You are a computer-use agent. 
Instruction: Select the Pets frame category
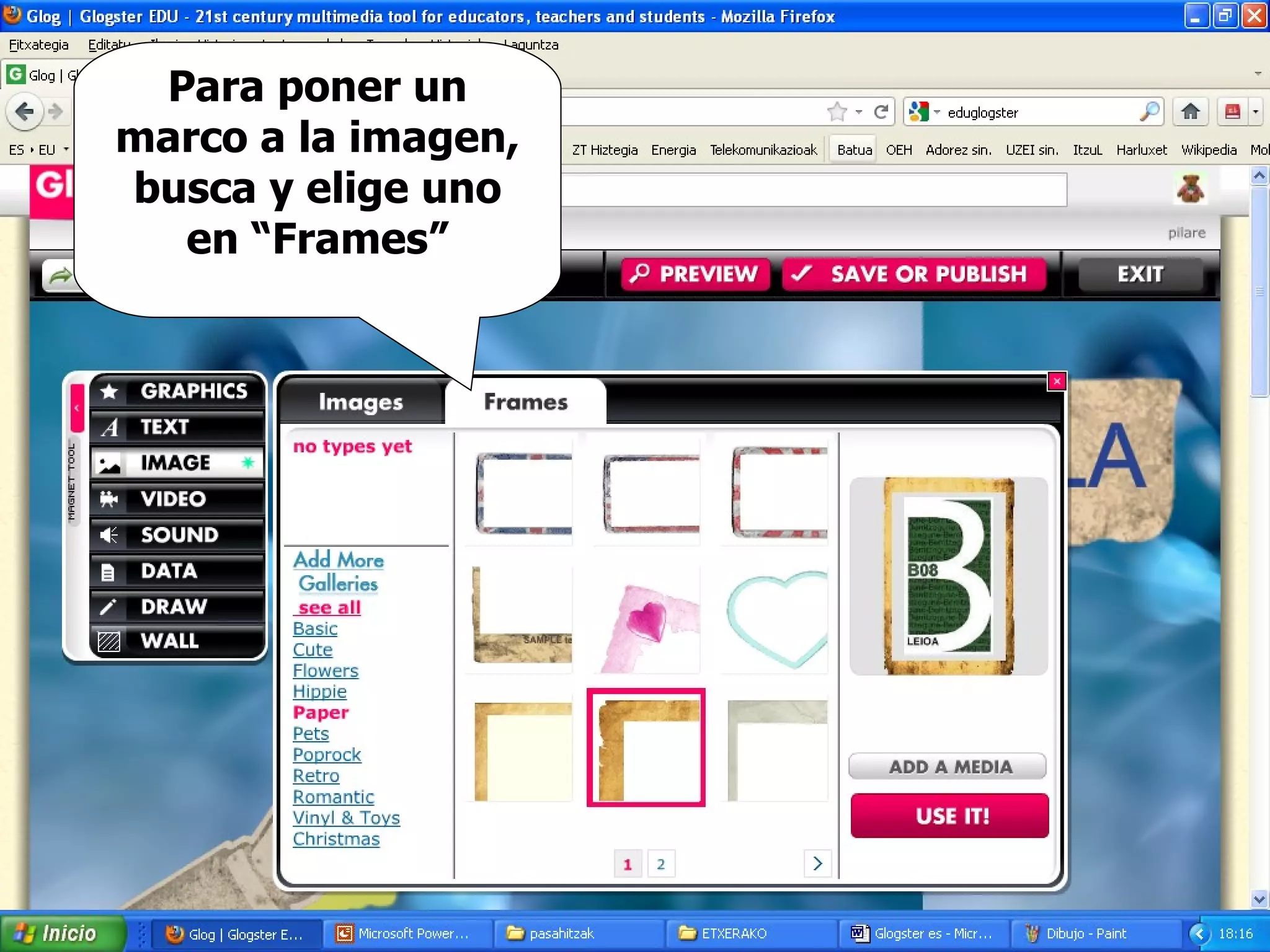311,734
